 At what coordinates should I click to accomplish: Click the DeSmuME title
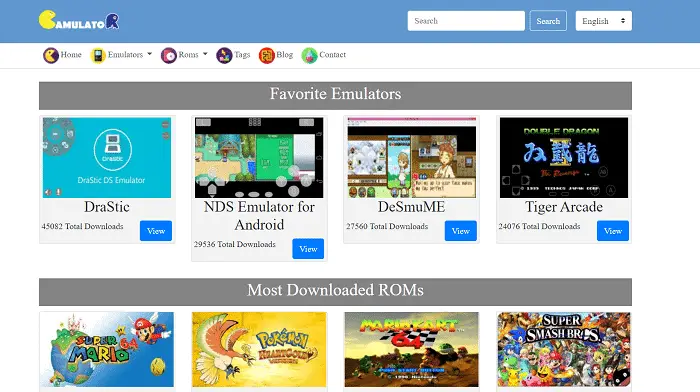point(412,207)
